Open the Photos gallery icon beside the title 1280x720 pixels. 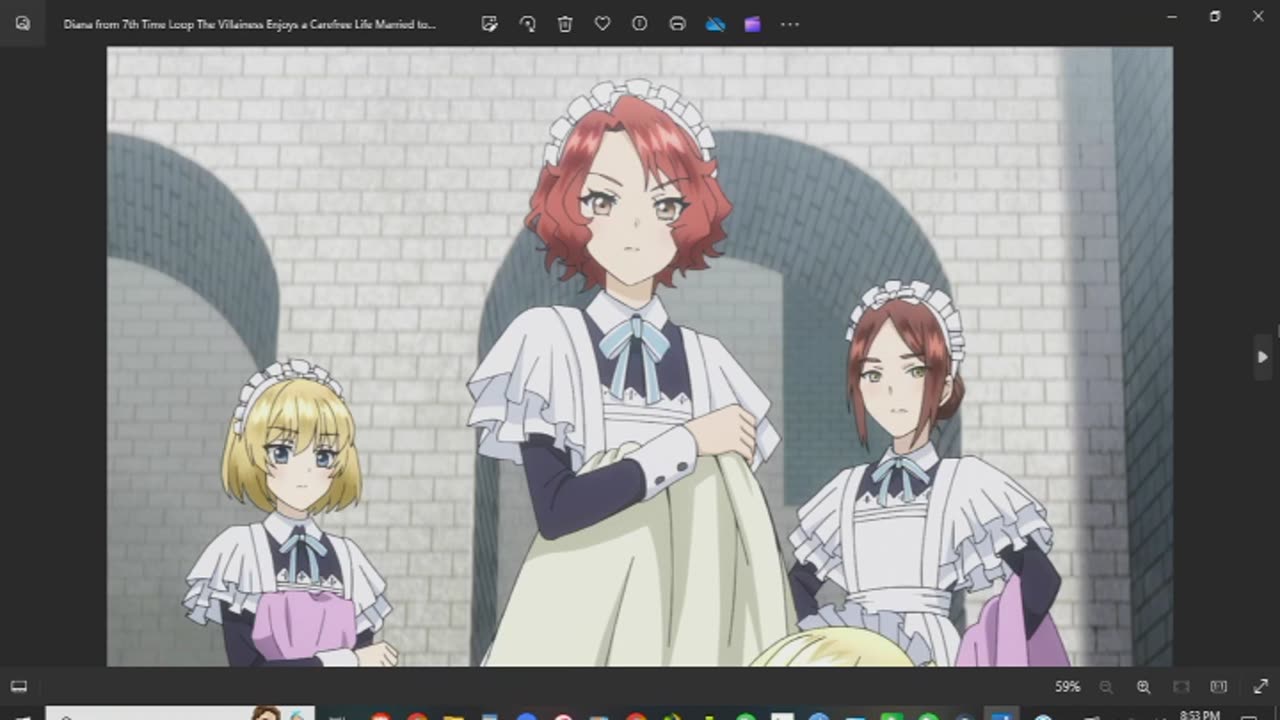point(23,24)
